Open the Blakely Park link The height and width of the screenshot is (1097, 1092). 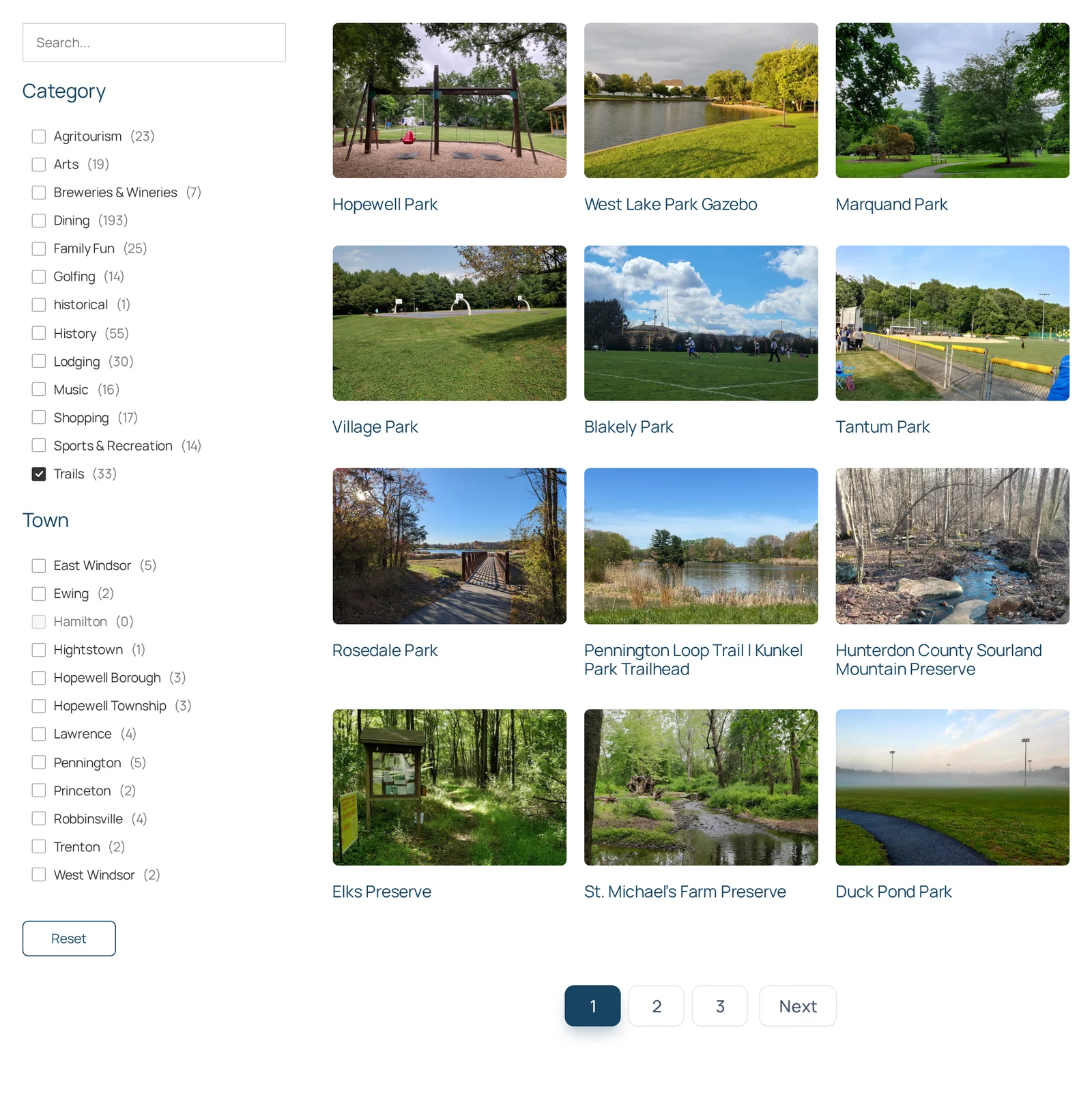[x=629, y=427]
